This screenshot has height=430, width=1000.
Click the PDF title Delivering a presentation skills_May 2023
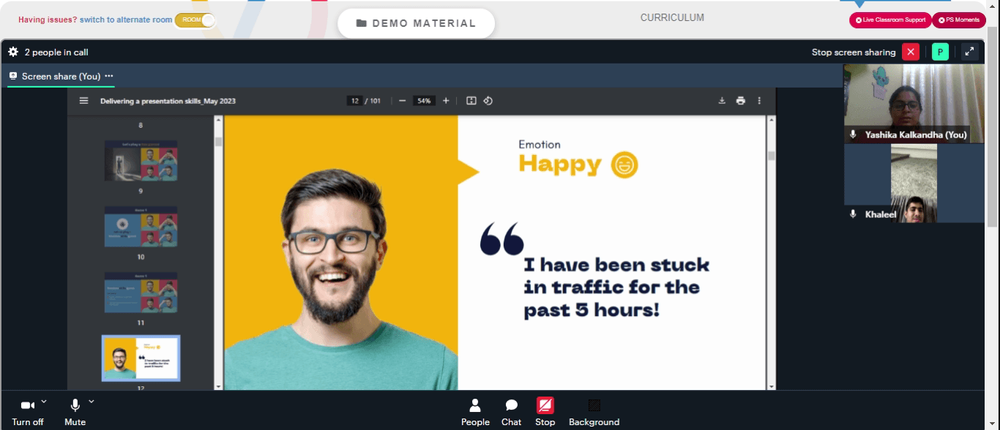(168, 101)
